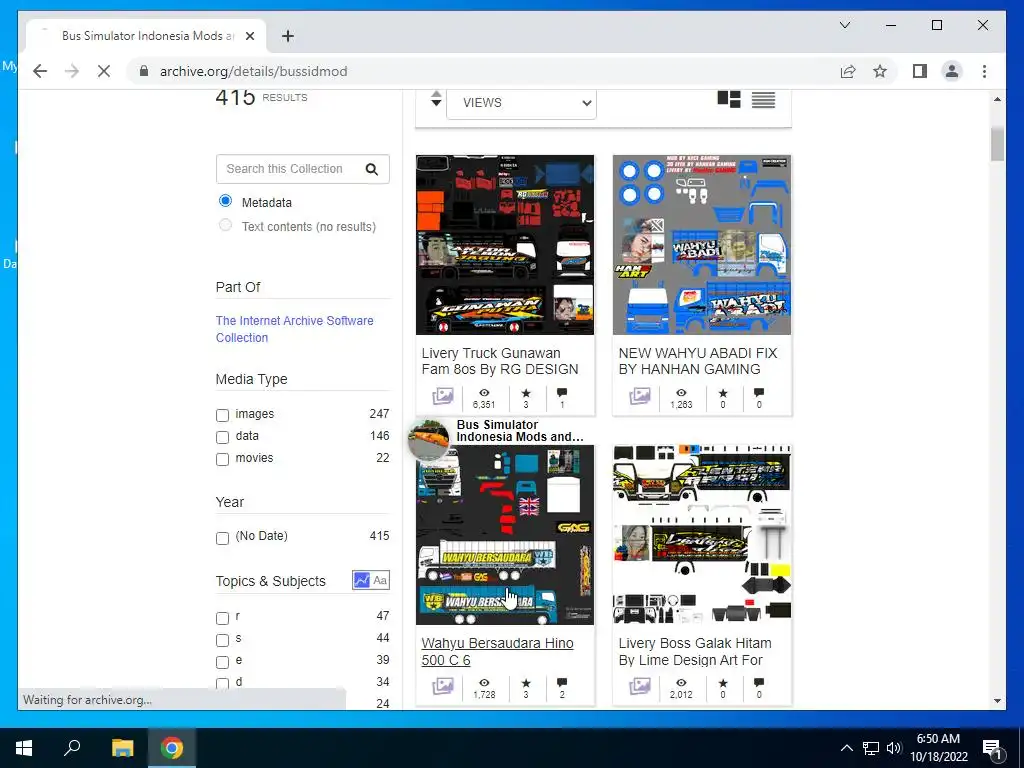Image resolution: width=1024 pixels, height=768 pixels.
Task: Toggle the Chrome side panel
Action: tap(920, 71)
